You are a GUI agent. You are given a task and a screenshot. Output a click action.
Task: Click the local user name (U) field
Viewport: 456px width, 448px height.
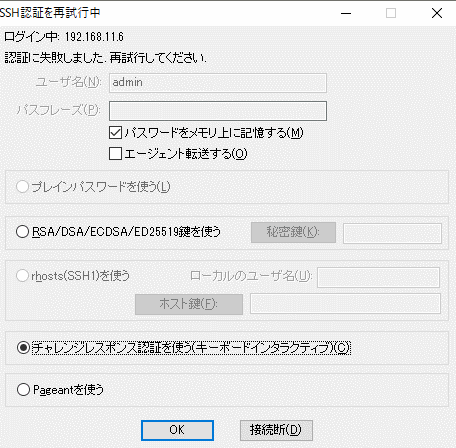click(x=378, y=277)
